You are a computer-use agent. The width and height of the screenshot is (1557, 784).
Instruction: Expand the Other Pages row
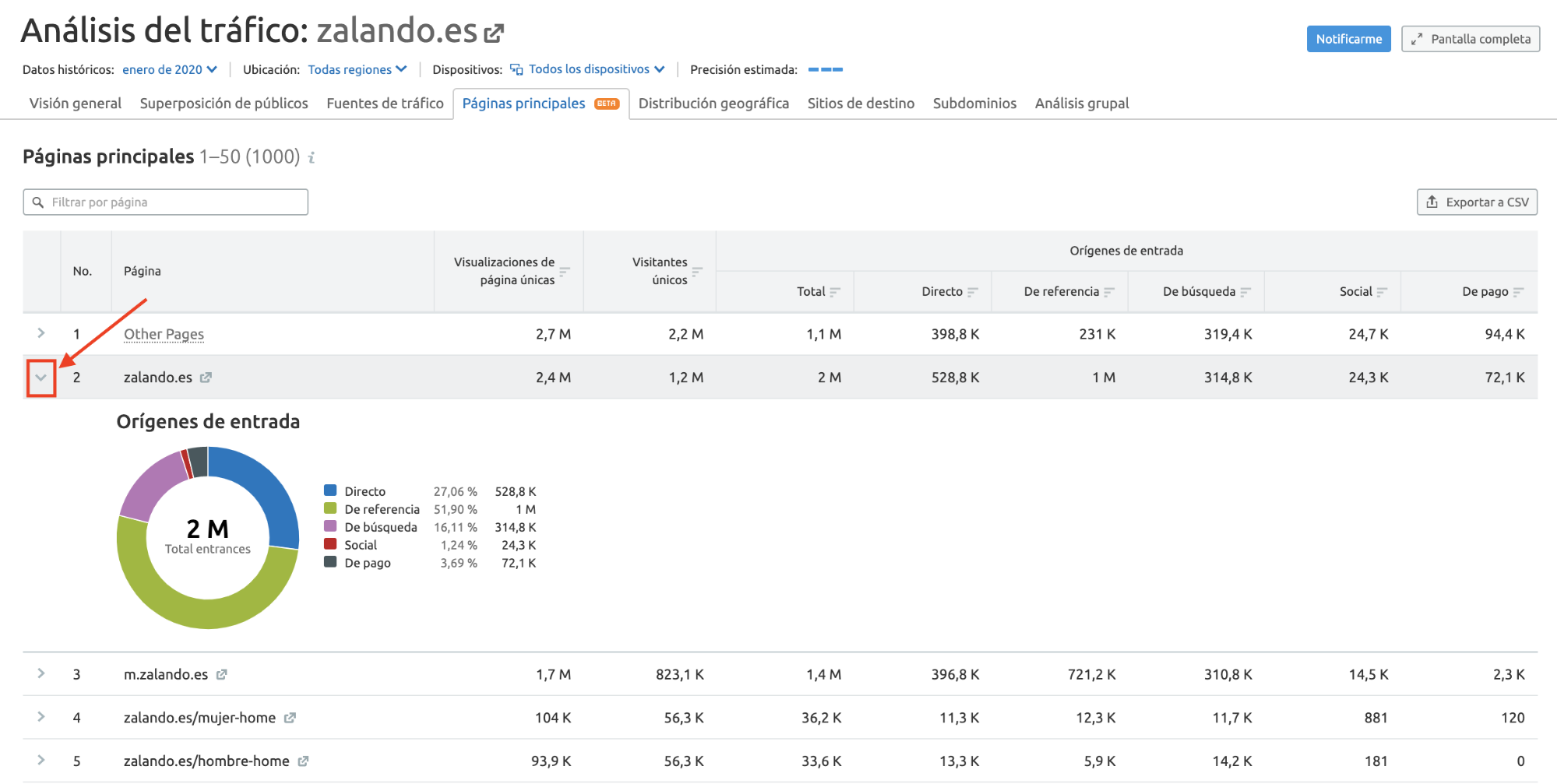pyautogui.click(x=41, y=333)
